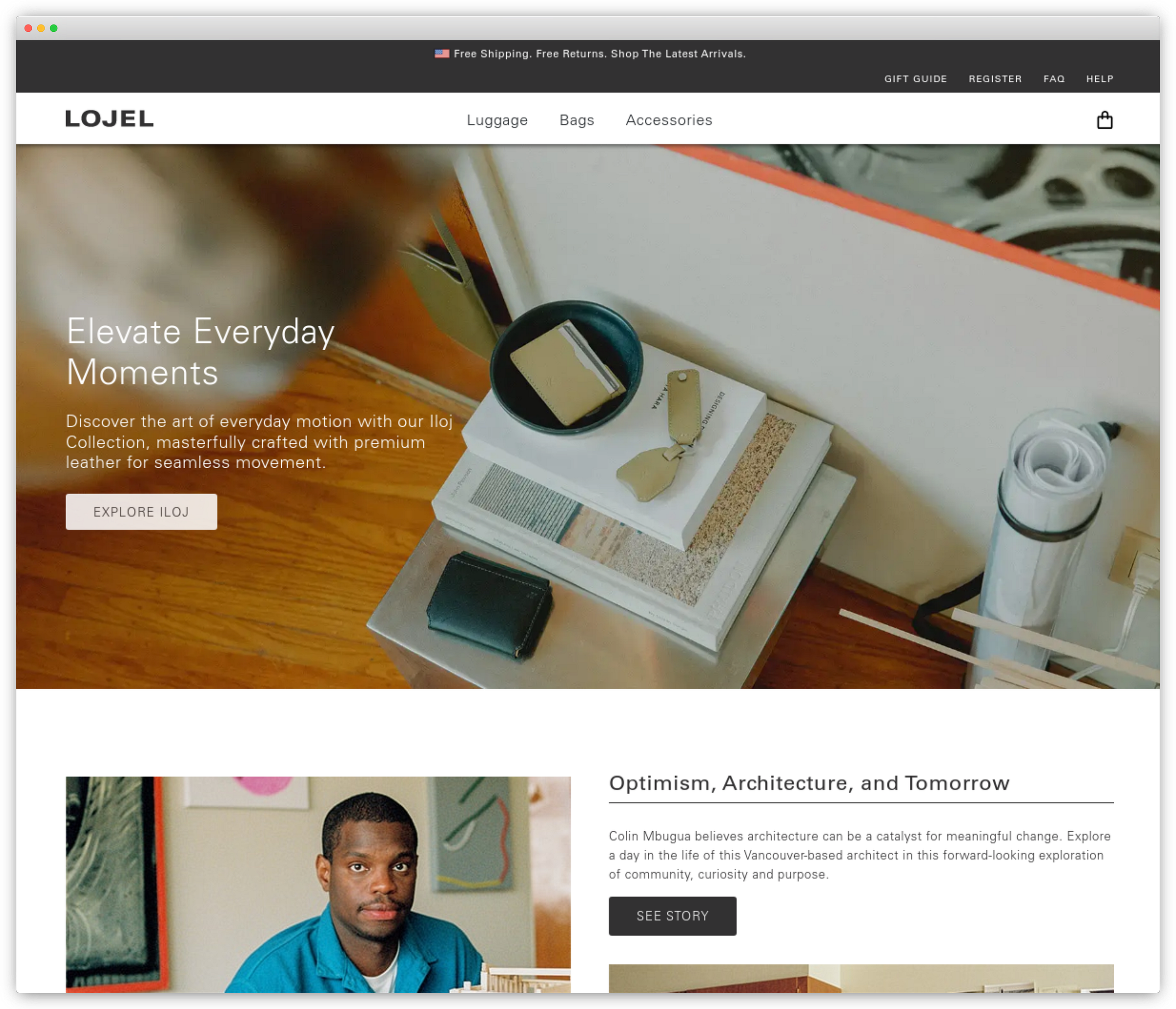Open the FAQ page
Screen dimensions: 1176x1009
point(1053,79)
